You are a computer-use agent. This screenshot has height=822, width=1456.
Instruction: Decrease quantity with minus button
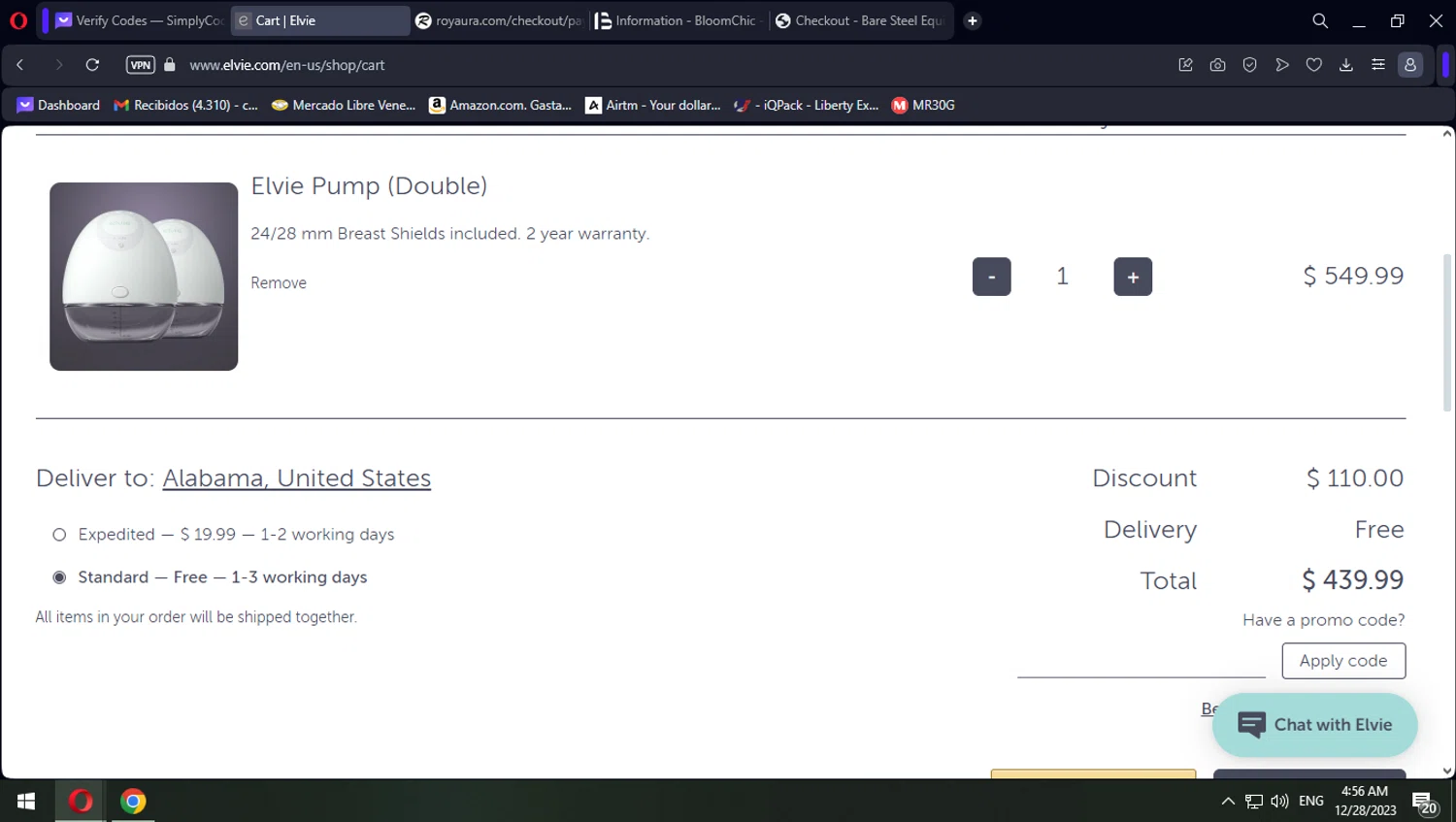[992, 277]
